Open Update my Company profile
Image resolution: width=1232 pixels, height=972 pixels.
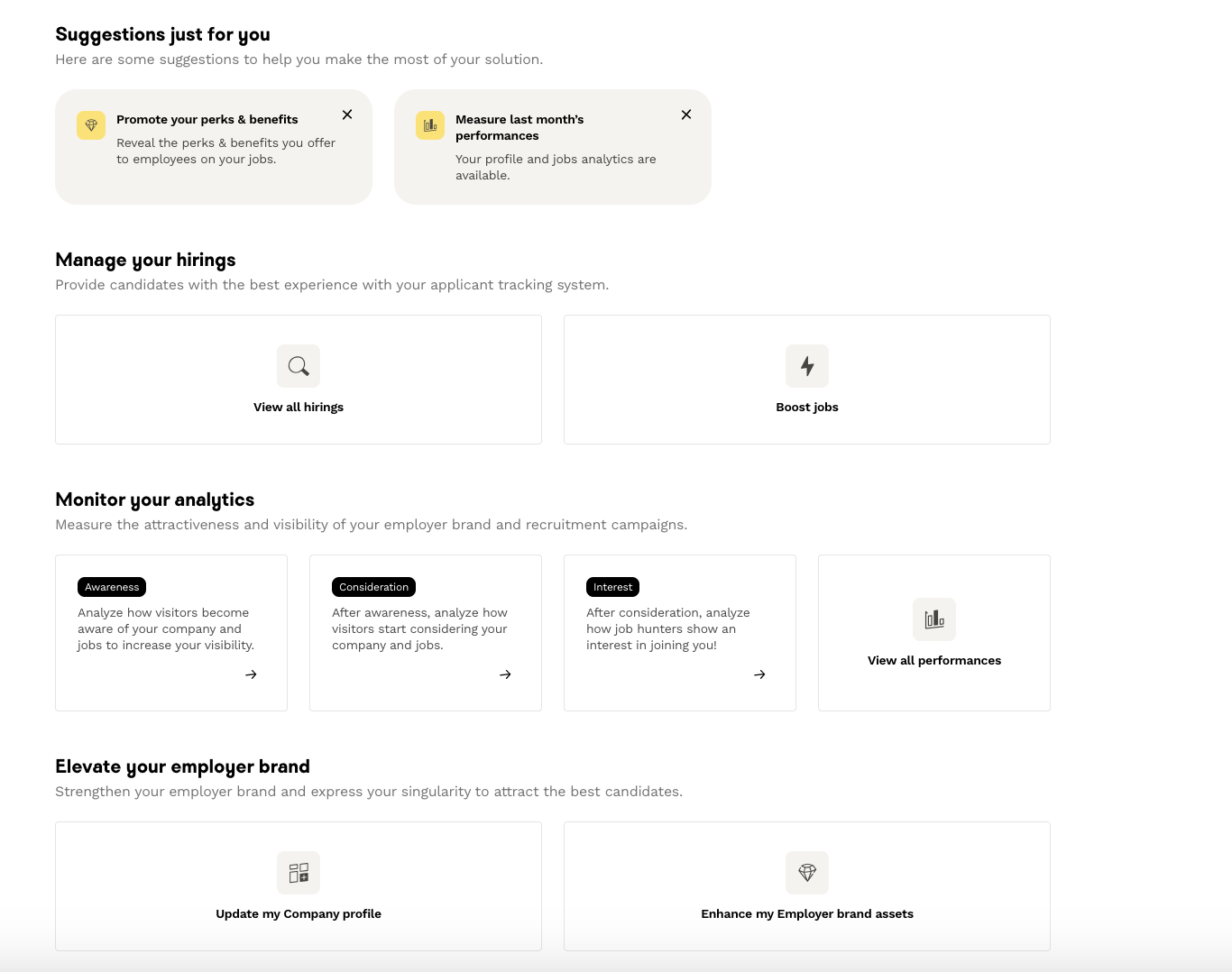tap(299, 914)
